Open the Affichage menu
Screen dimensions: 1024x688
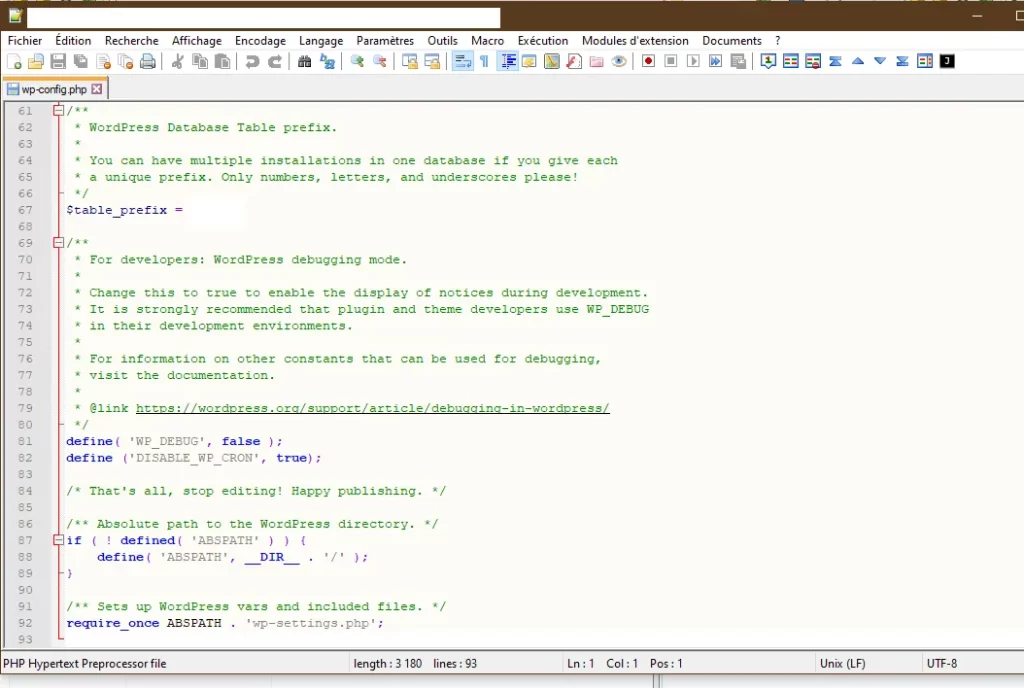point(197,40)
